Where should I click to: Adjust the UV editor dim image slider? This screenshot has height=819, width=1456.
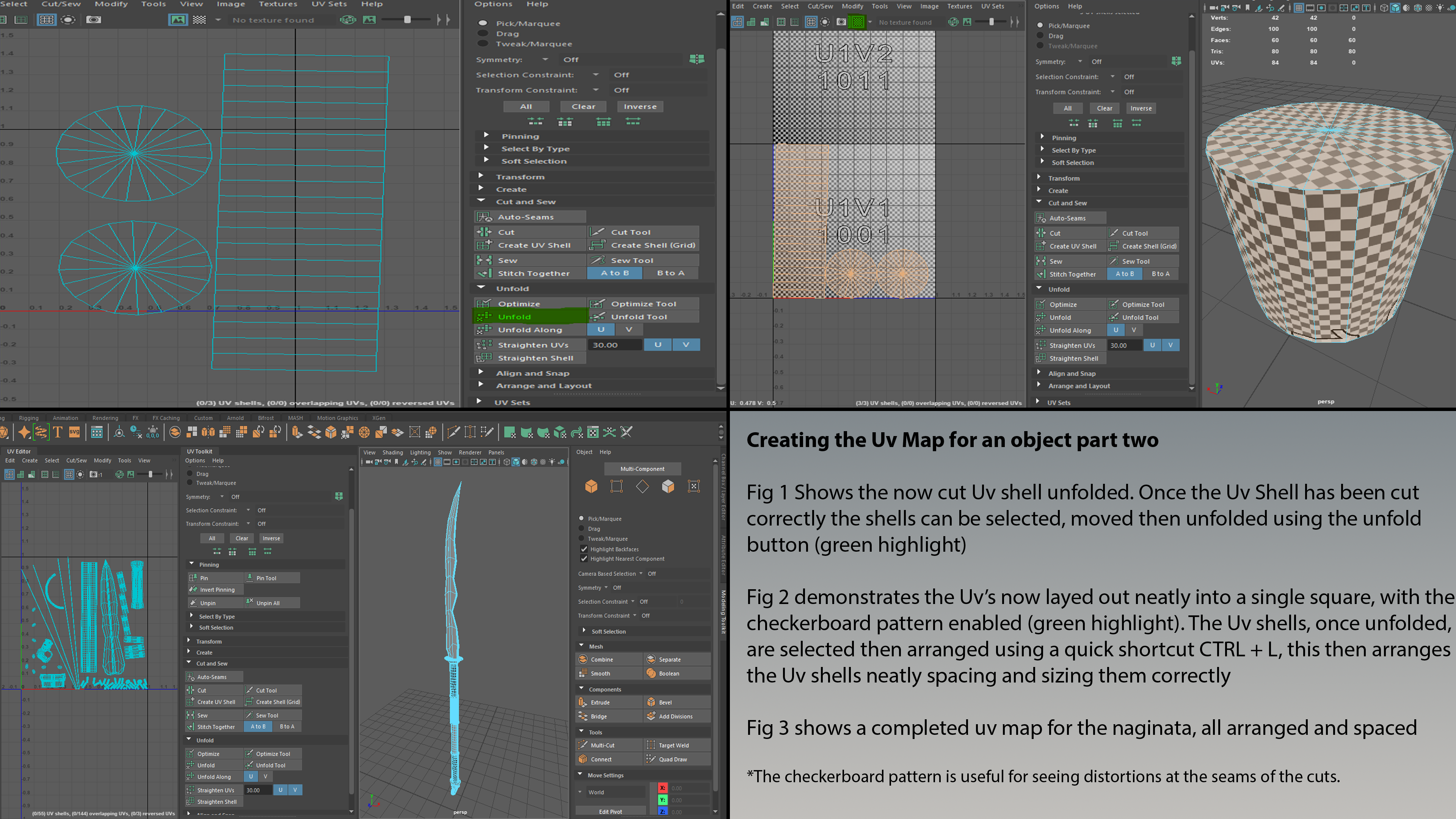151,475
